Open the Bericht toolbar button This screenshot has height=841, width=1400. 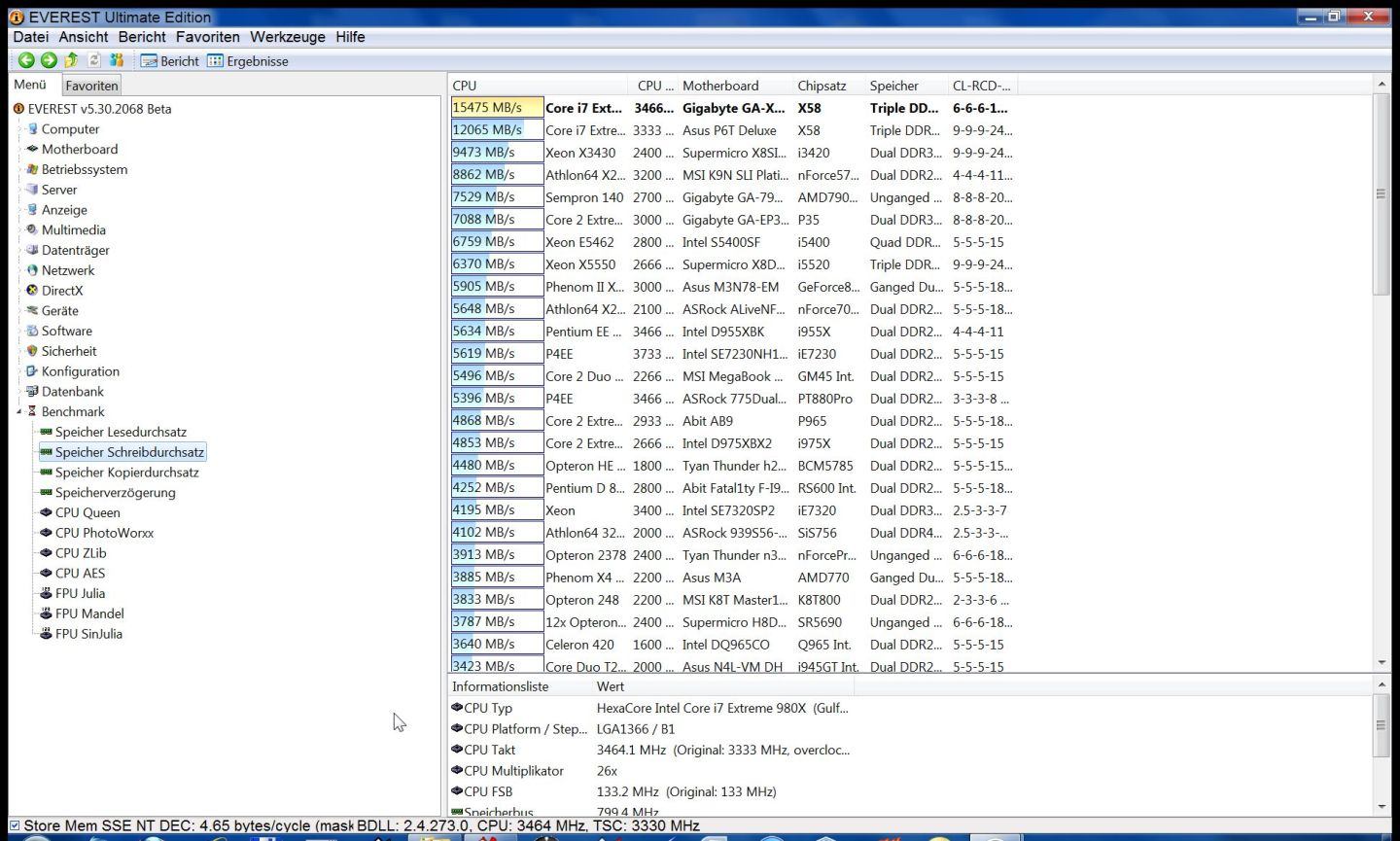click(169, 61)
